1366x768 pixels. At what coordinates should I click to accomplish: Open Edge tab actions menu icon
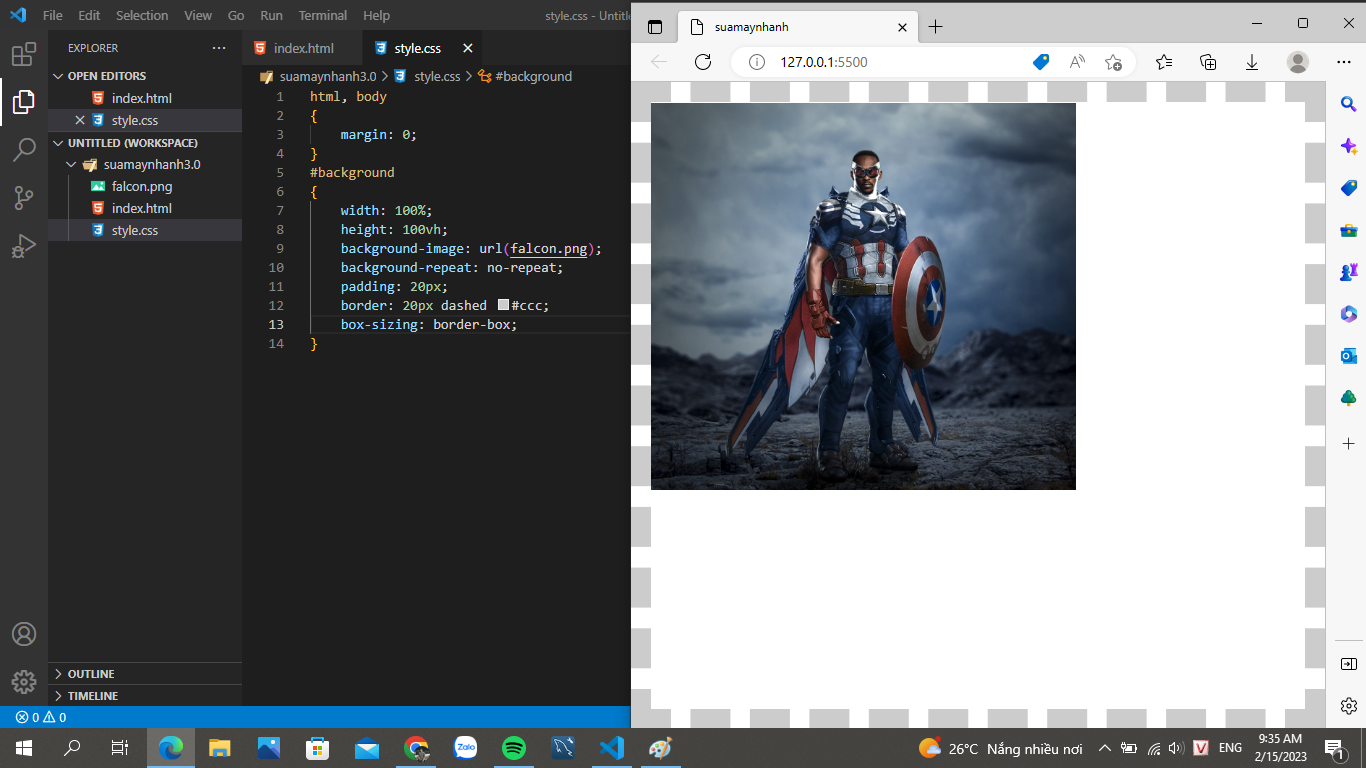click(x=655, y=27)
